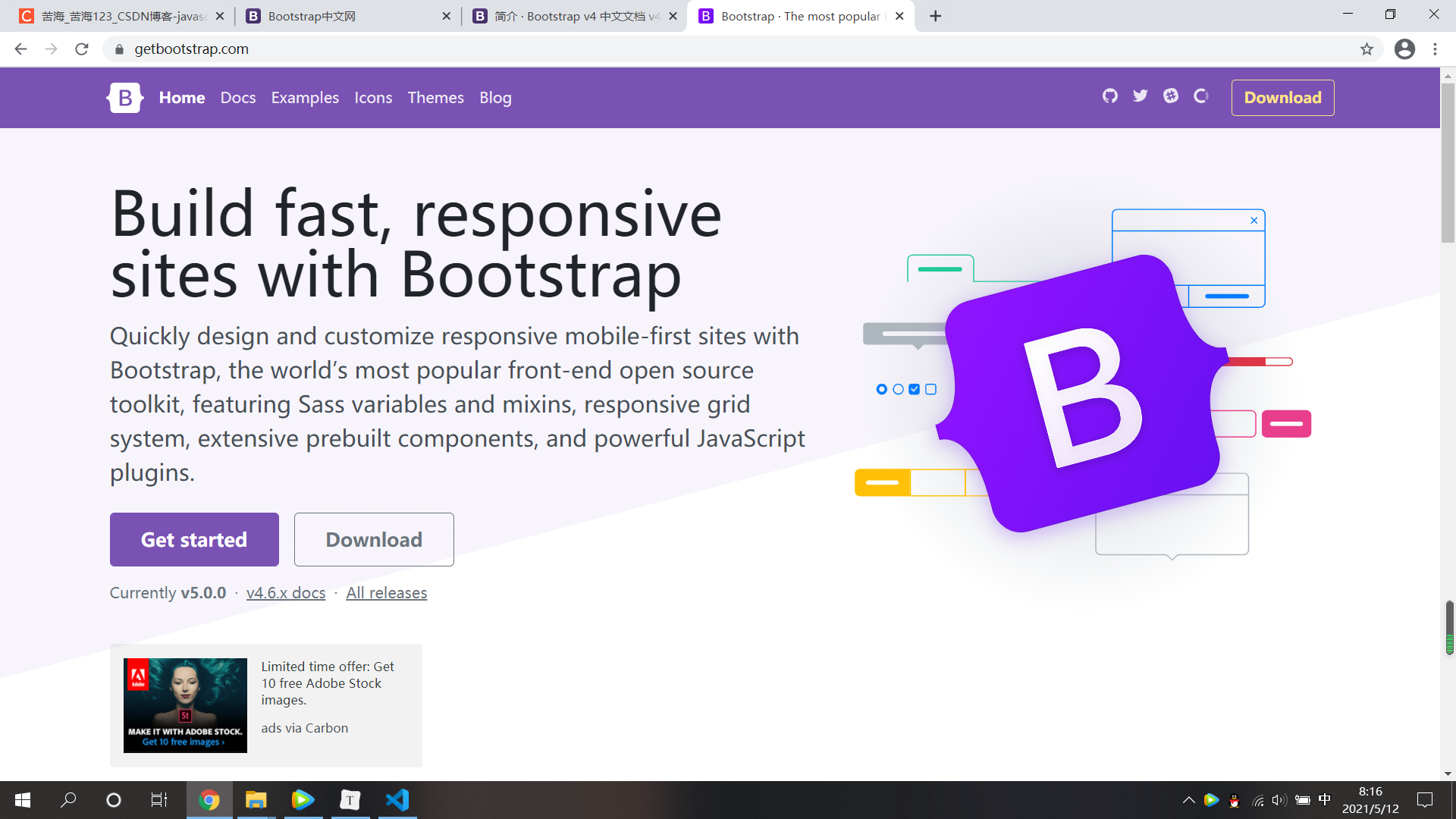
Task: Open the Slack icon in navbar
Action: (x=1171, y=96)
